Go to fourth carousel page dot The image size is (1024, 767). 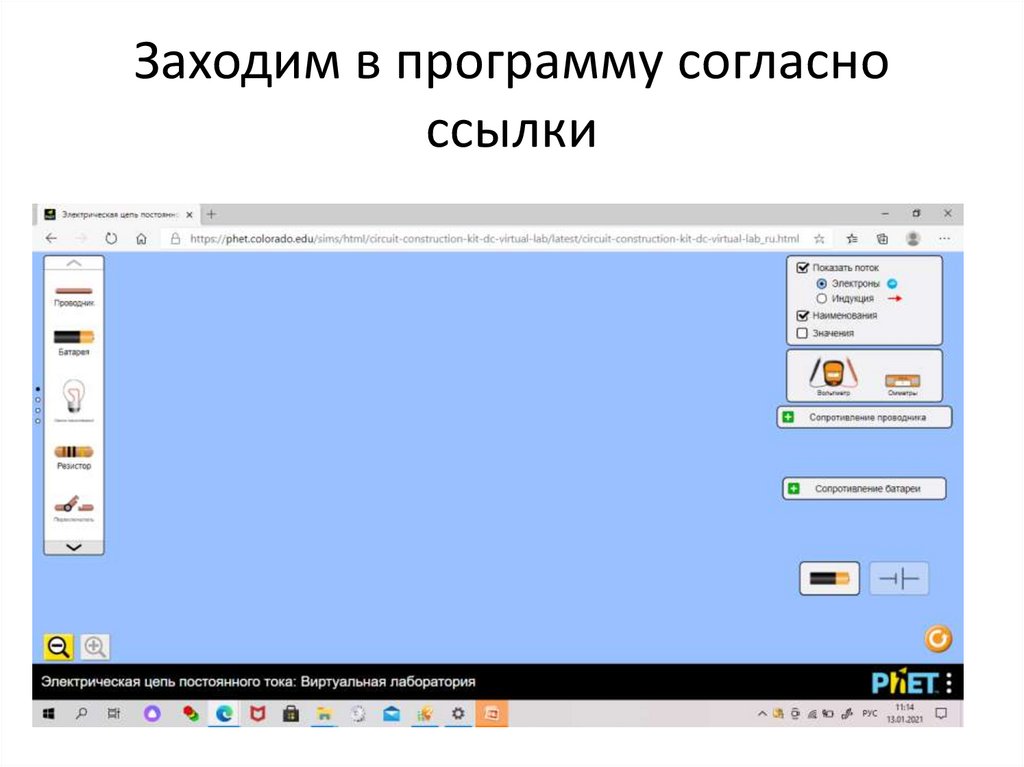point(37,421)
